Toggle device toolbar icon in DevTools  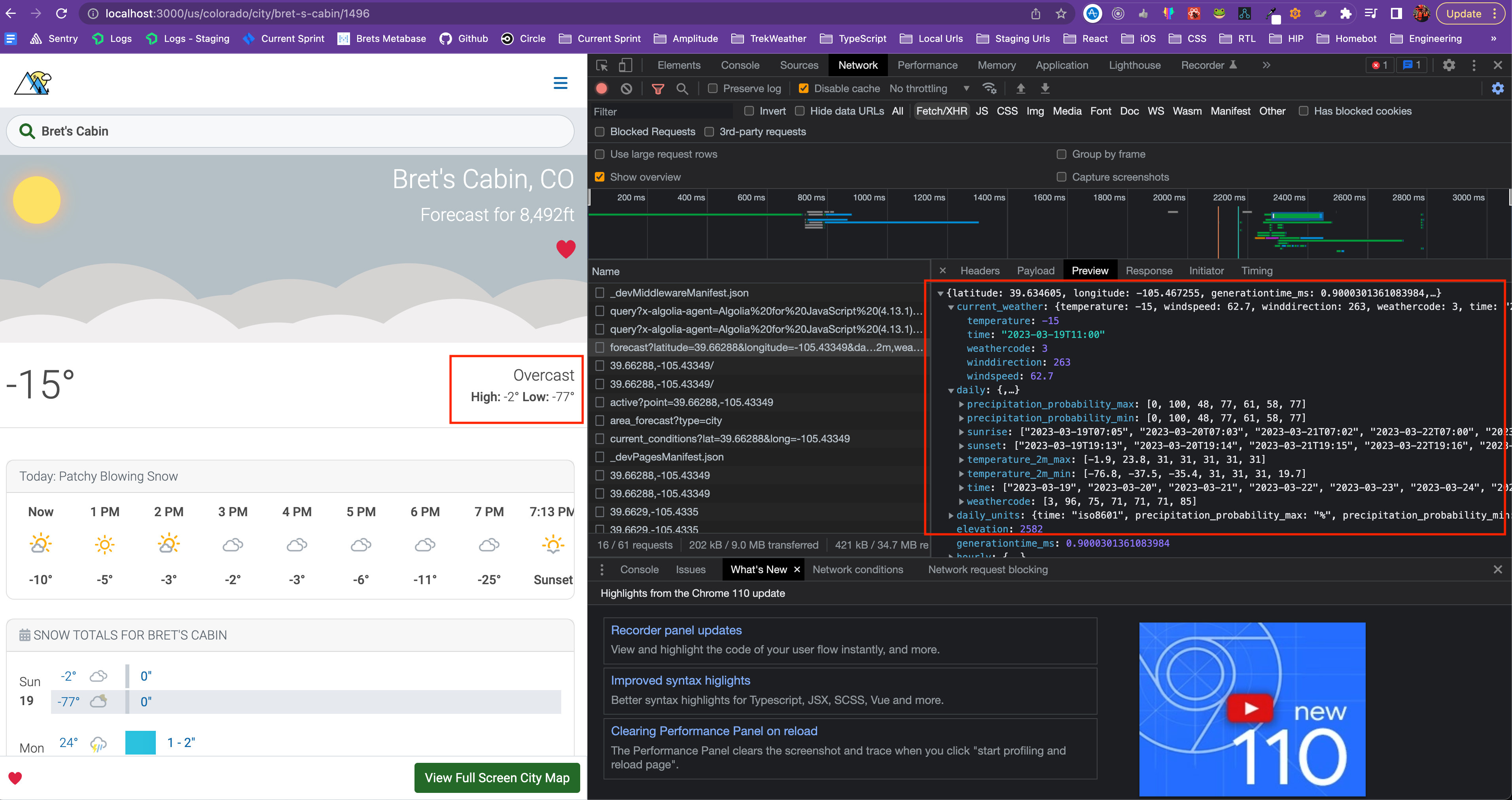(x=626, y=65)
